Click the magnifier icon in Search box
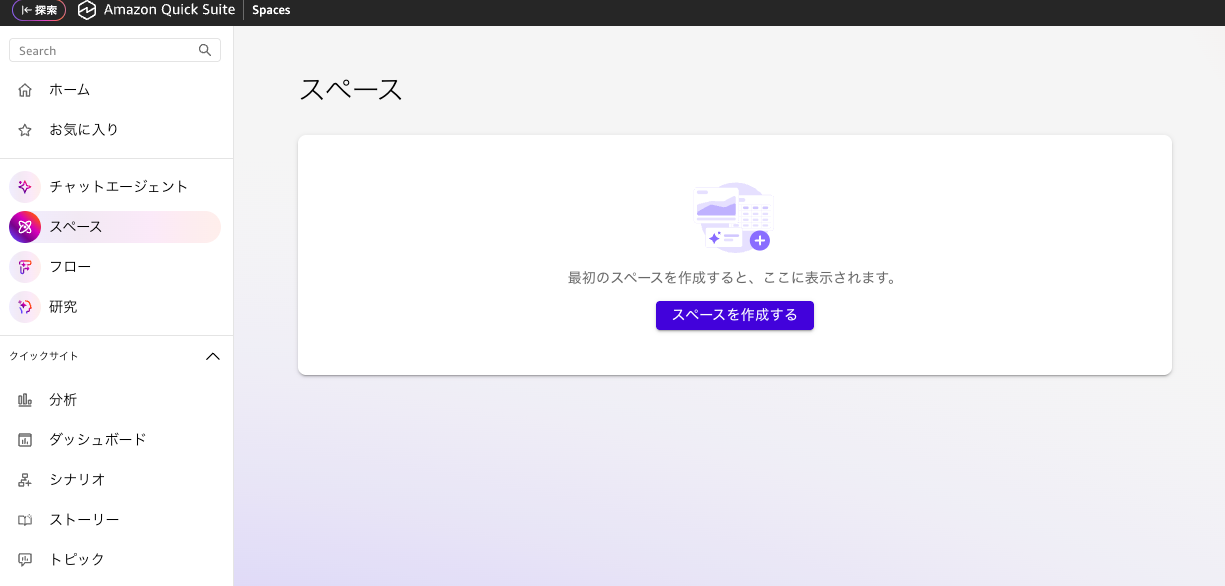The image size is (1225, 586). pos(205,50)
